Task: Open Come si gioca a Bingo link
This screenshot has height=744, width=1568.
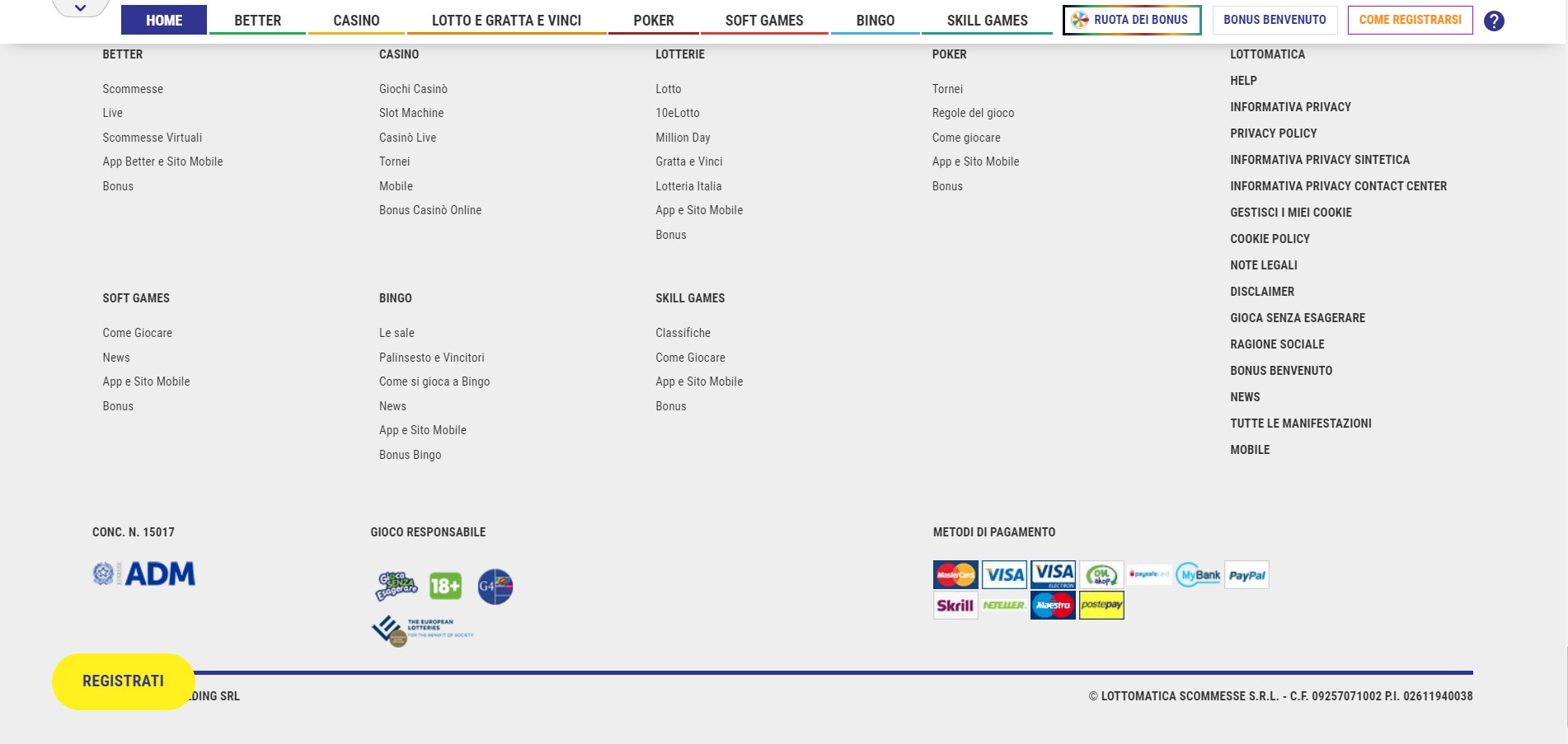Action: pyautogui.click(x=434, y=381)
